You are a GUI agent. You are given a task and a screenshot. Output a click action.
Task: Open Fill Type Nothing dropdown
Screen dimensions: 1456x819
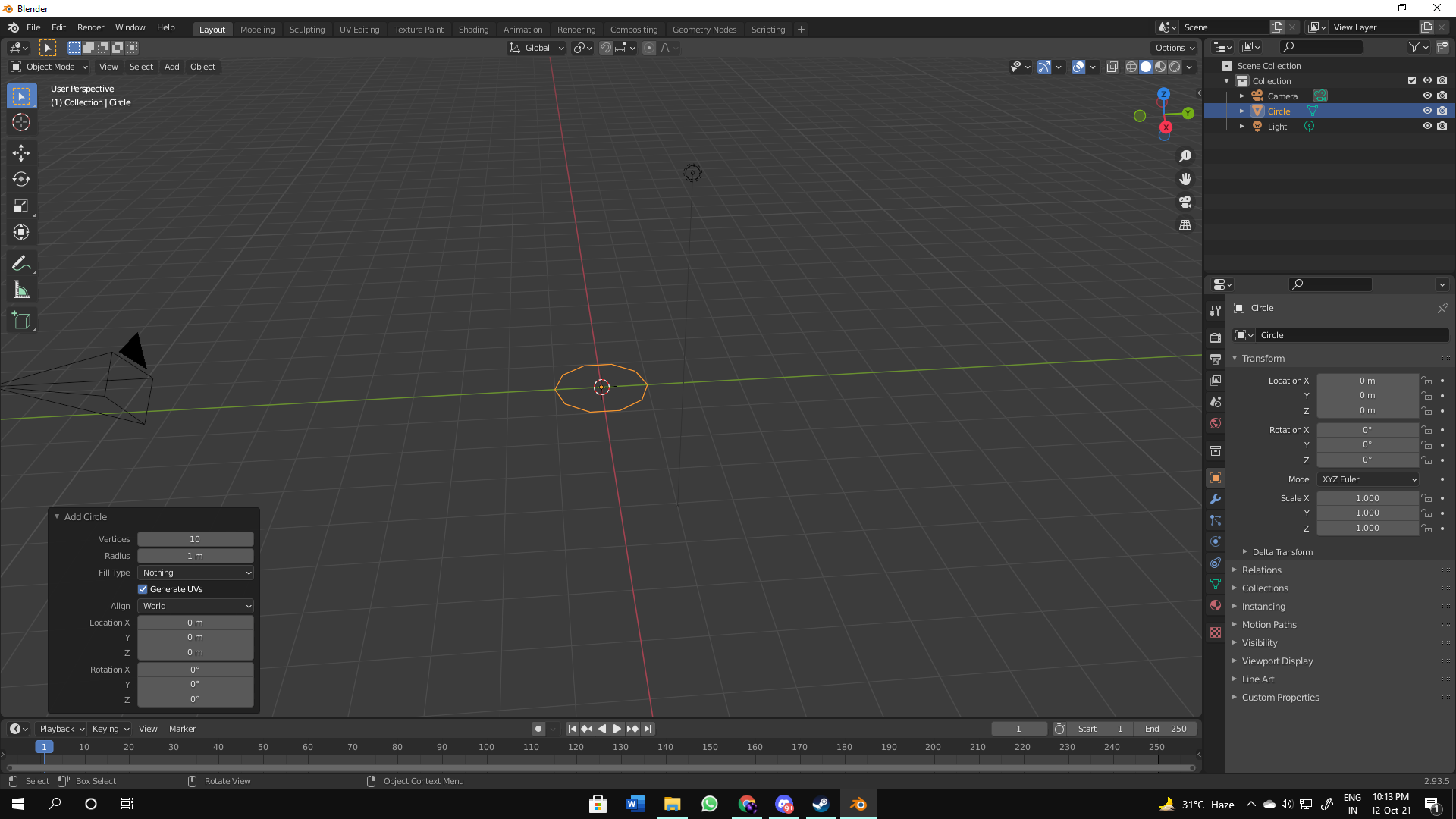click(x=196, y=573)
